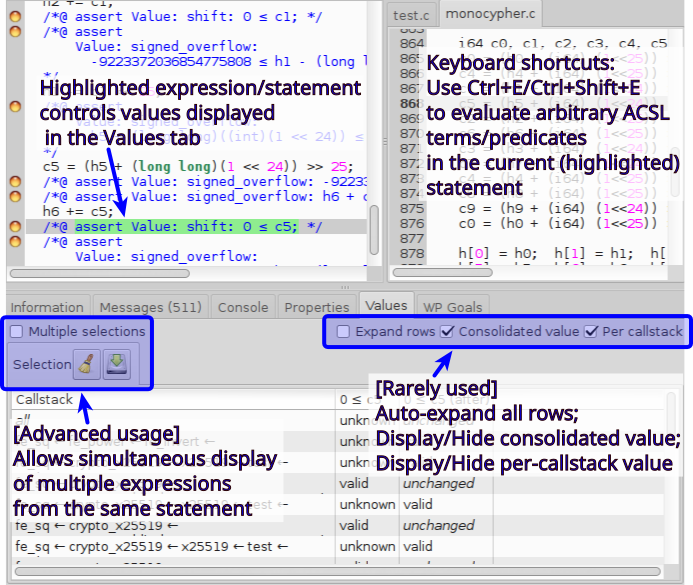Image resolution: width=693 pixels, height=585 pixels.
Task: Open the Properties tab
Action: pos(317,307)
